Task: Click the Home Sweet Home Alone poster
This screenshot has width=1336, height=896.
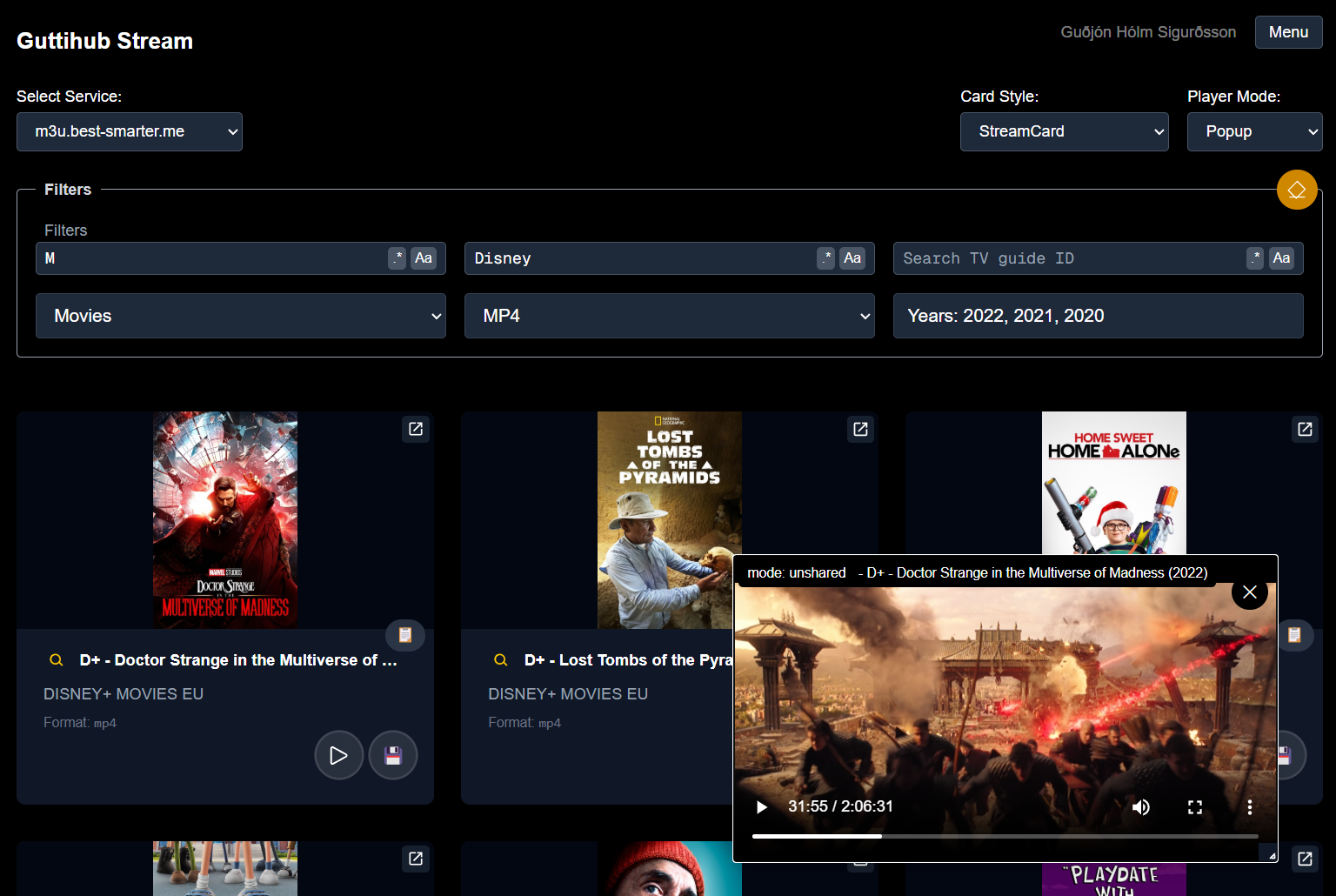Action: point(1114,483)
